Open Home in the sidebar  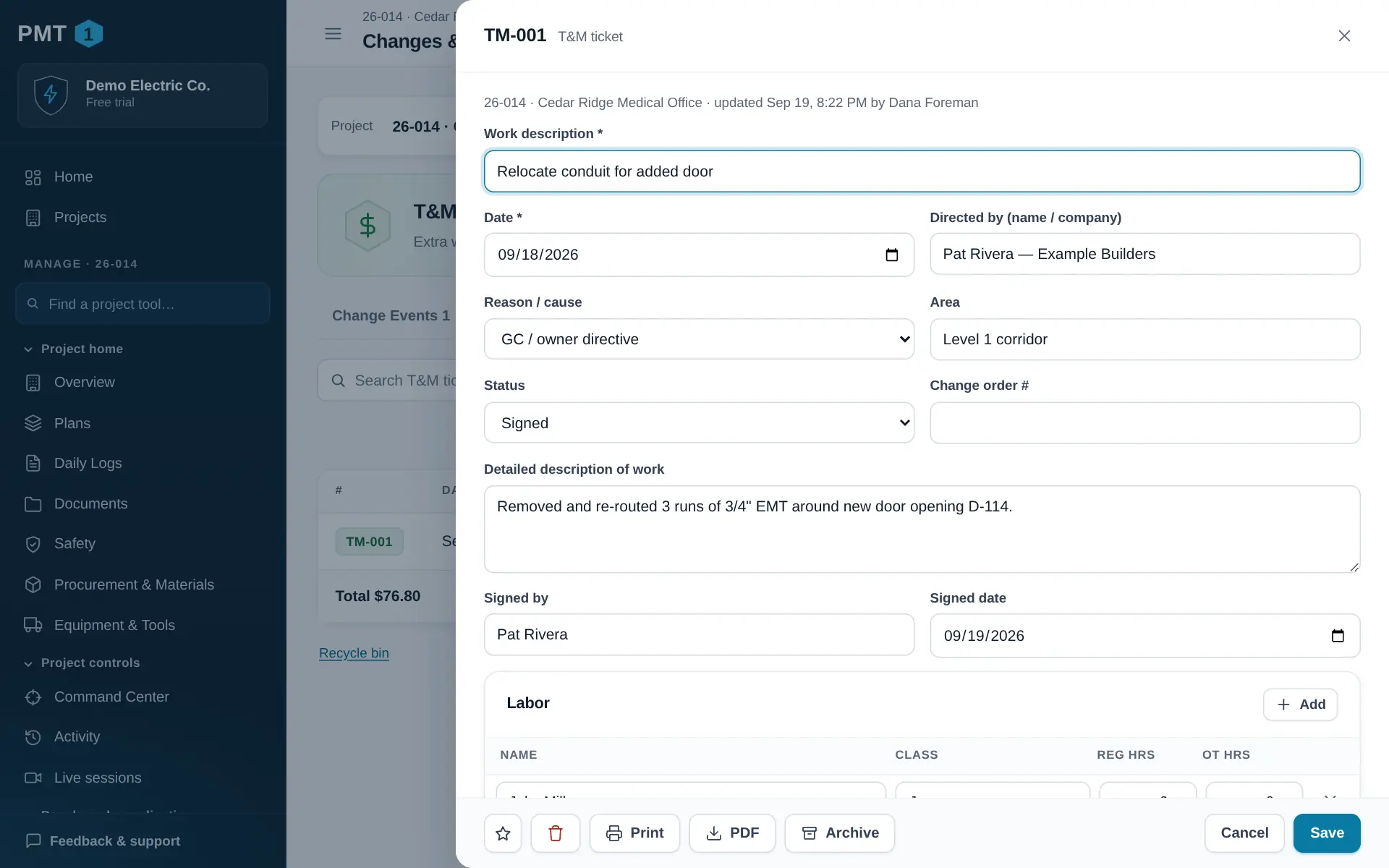coord(73,177)
